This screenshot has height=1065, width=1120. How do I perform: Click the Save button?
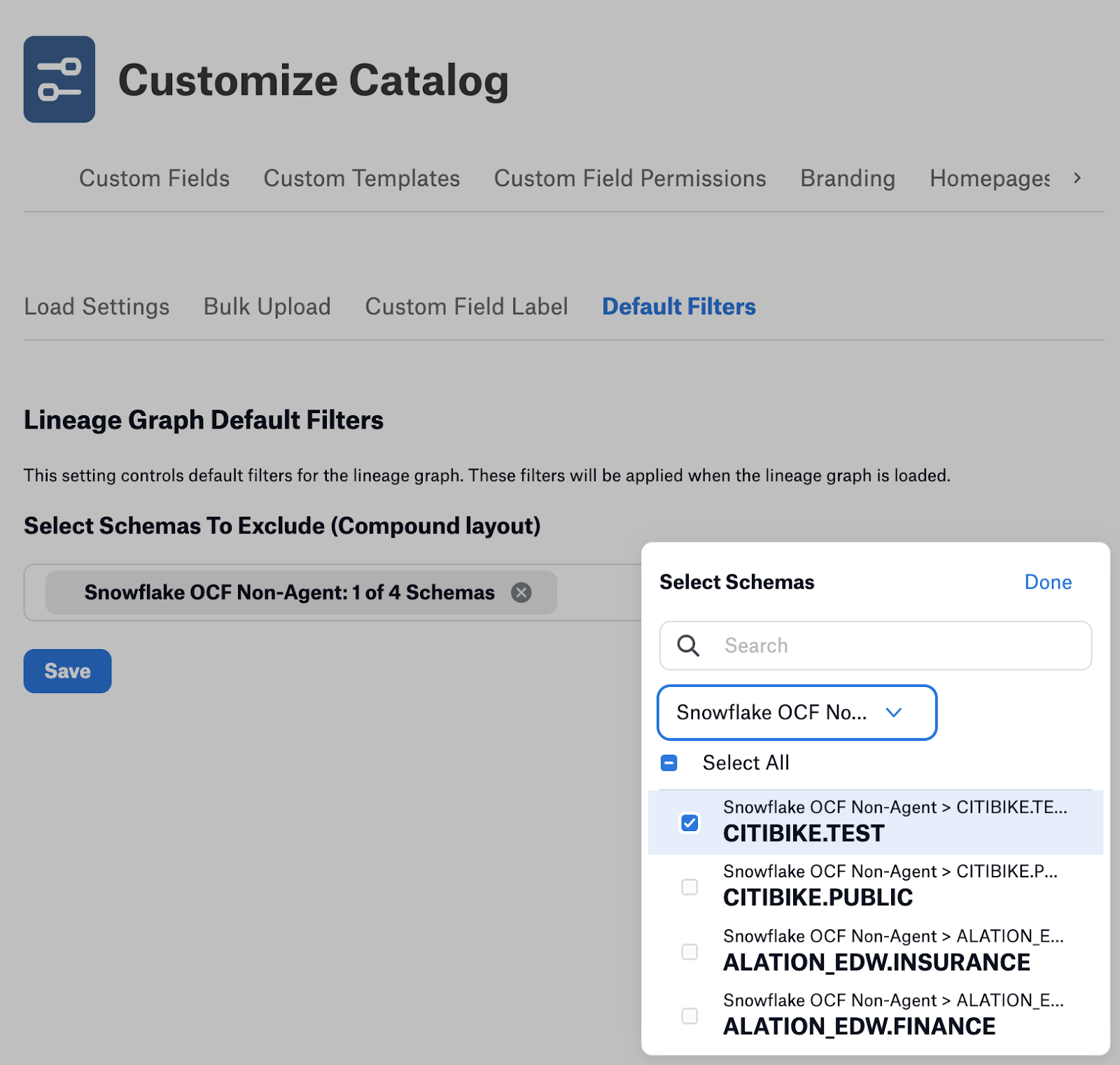click(68, 671)
